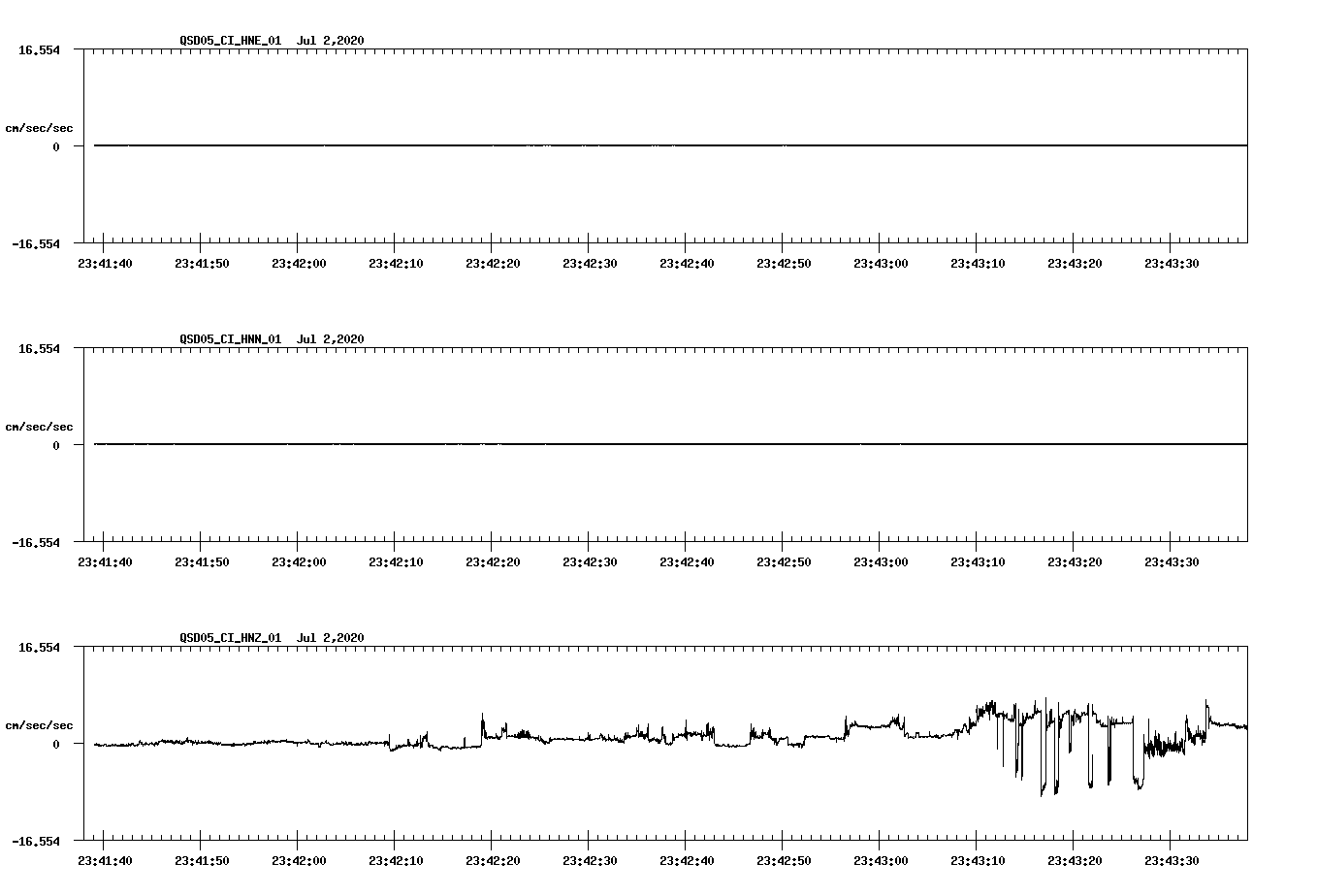The image size is (1317, 896).
Task: Click the zero axis label on HNE plot
Action: point(56,147)
